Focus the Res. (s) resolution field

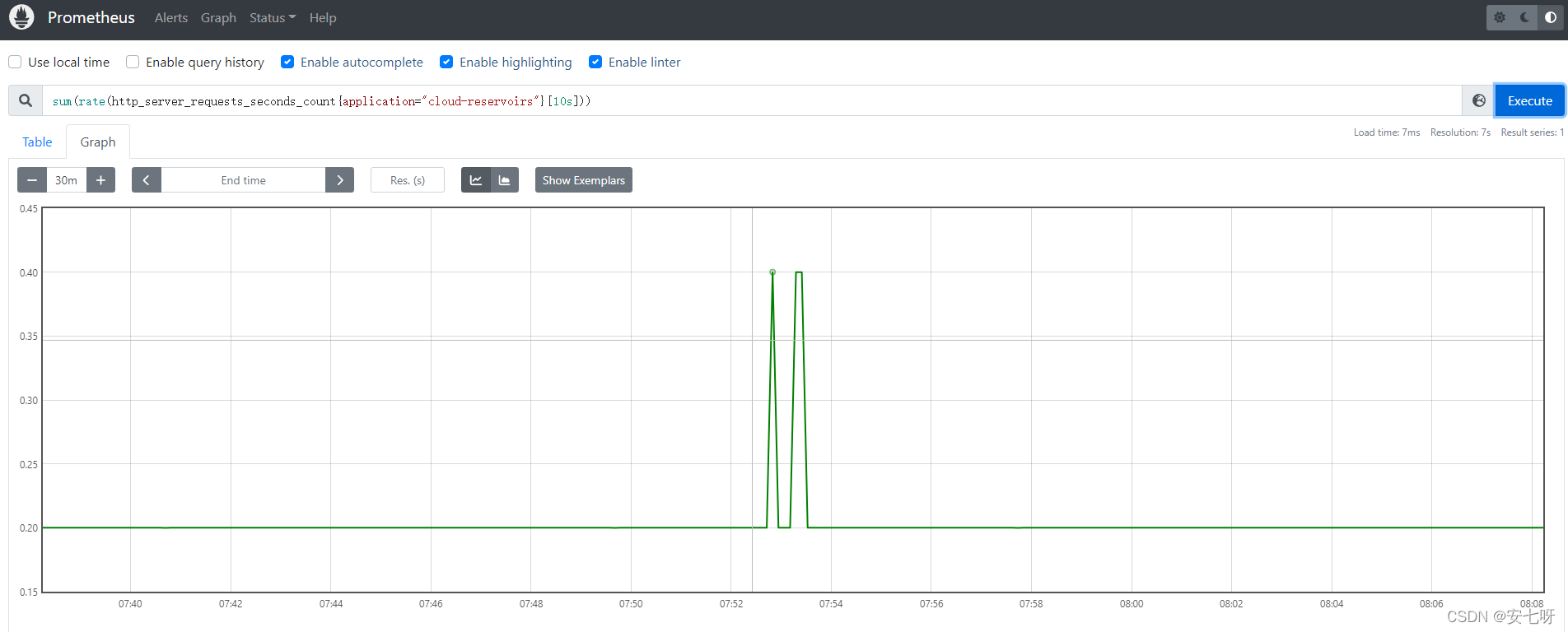coord(408,180)
